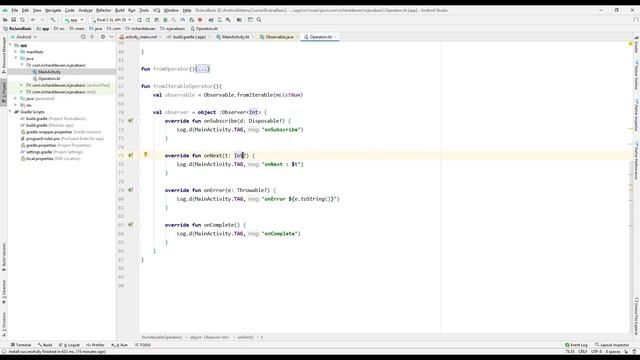Collapse the java folder node
Screen dimensions: 640x360
tap(16, 58)
